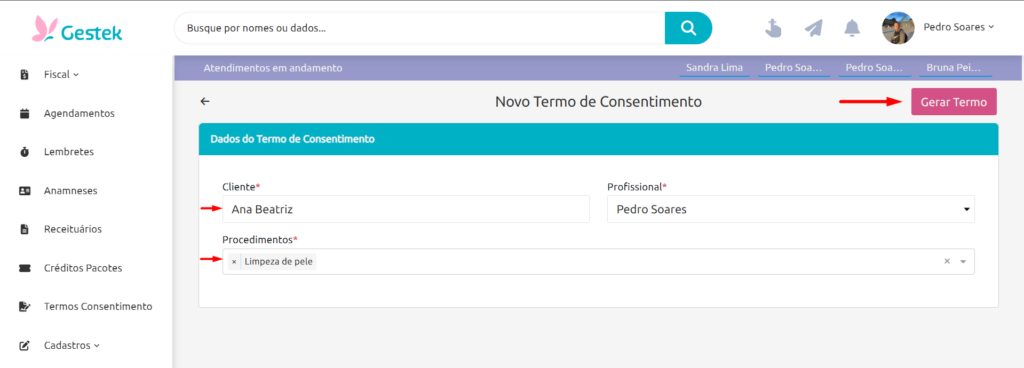
Task: Click Pedro Soares profile avatar
Action: click(898, 28)
